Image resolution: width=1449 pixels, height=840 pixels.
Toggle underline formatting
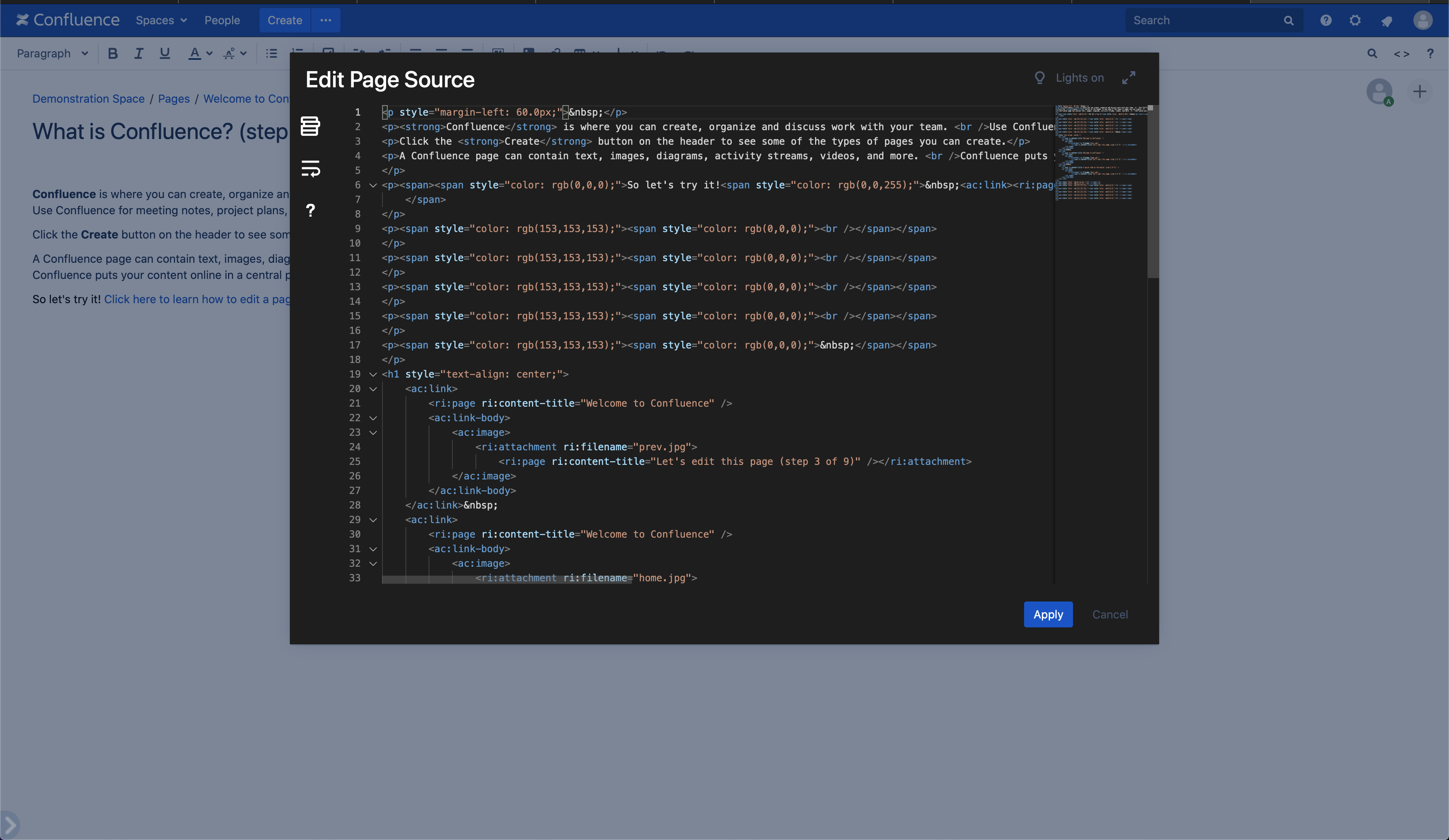pos(165,53)
